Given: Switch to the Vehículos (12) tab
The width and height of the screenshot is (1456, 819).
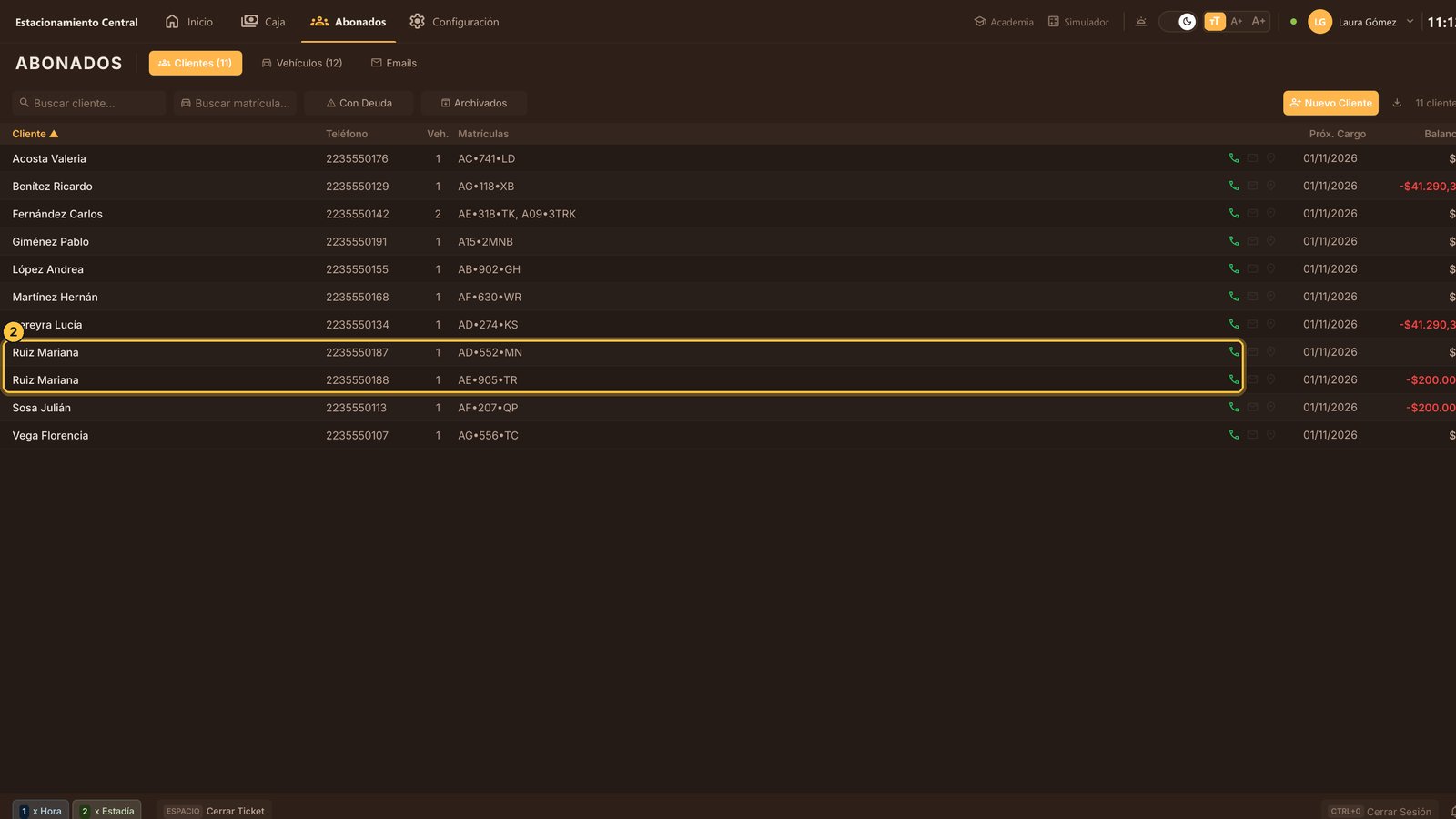Looking at the screenshot, I should click(x=302, y=63).
